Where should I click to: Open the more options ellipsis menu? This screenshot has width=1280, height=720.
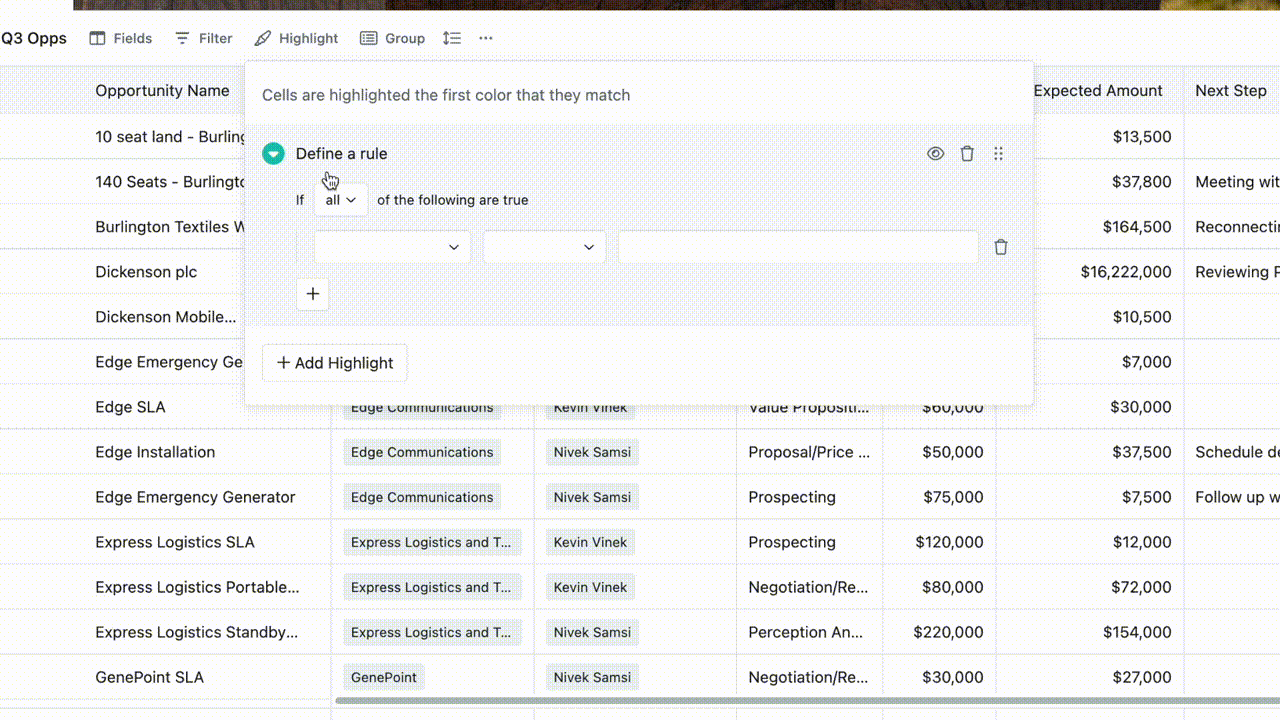coord(486,38)
